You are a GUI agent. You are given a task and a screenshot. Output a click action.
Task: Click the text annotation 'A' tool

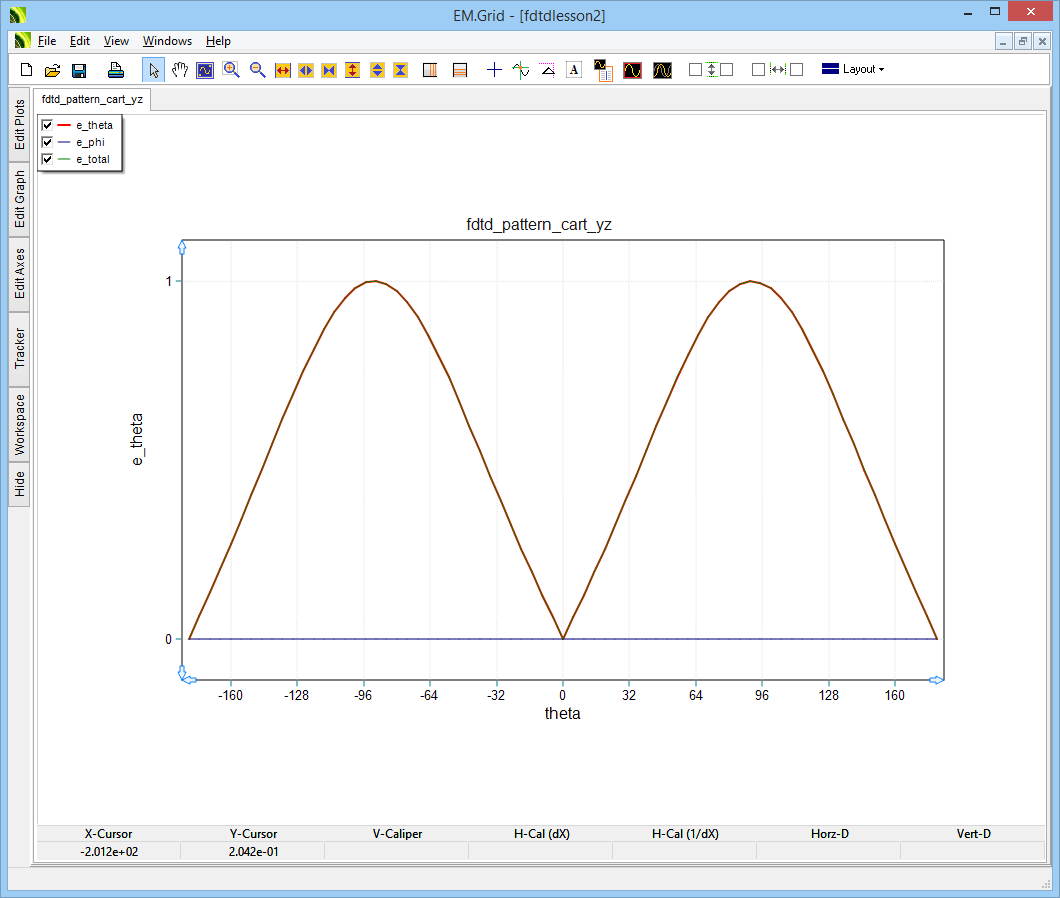click(574, 70)
